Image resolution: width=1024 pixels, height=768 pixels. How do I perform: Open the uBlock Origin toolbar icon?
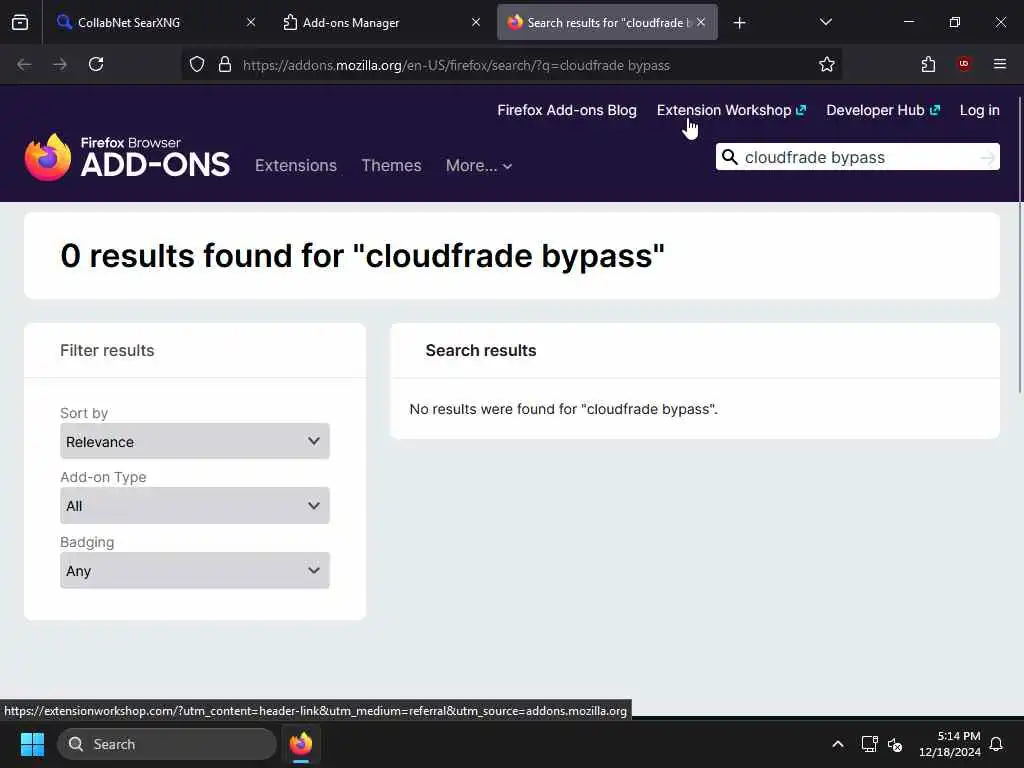[964, 64]
